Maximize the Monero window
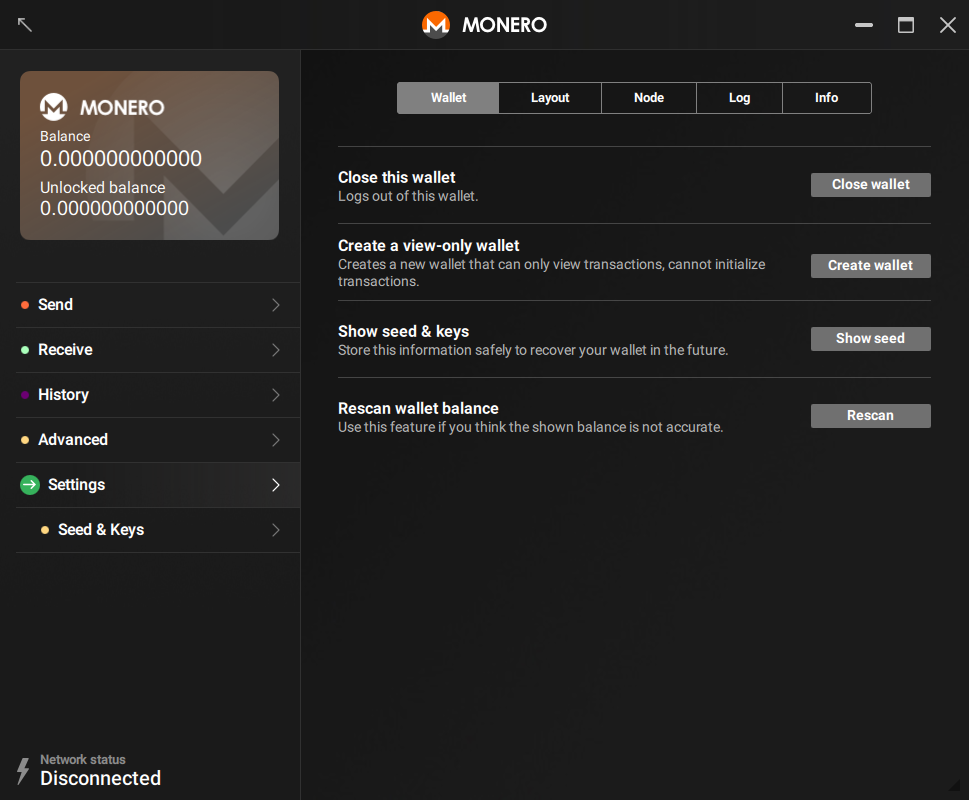Image resolution: width=969 pixels, height=800 pixels. coord(906,25)
